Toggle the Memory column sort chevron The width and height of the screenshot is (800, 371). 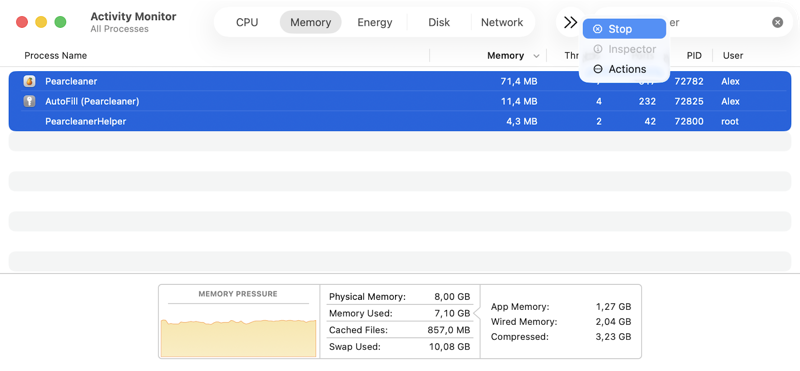(x=536, y=56)
